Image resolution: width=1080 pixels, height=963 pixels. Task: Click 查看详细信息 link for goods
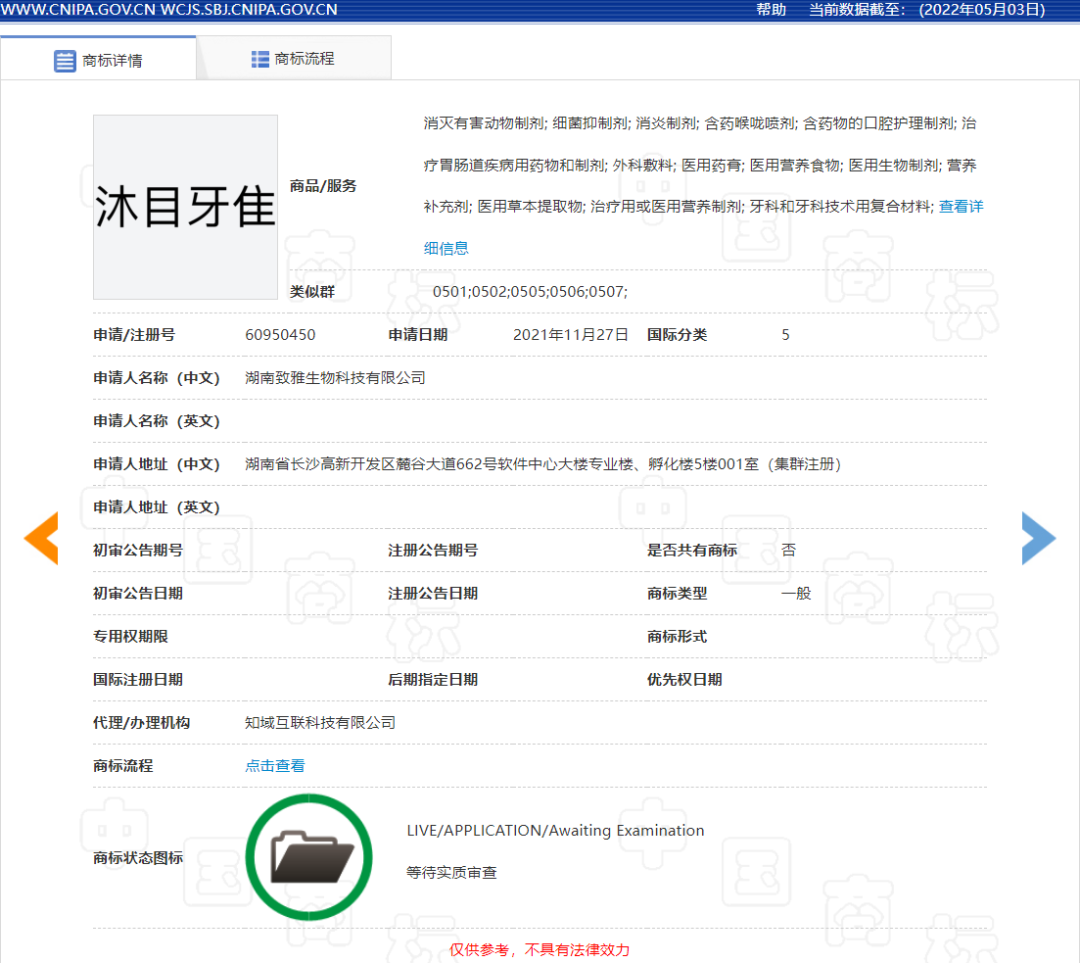coord(961,207)
